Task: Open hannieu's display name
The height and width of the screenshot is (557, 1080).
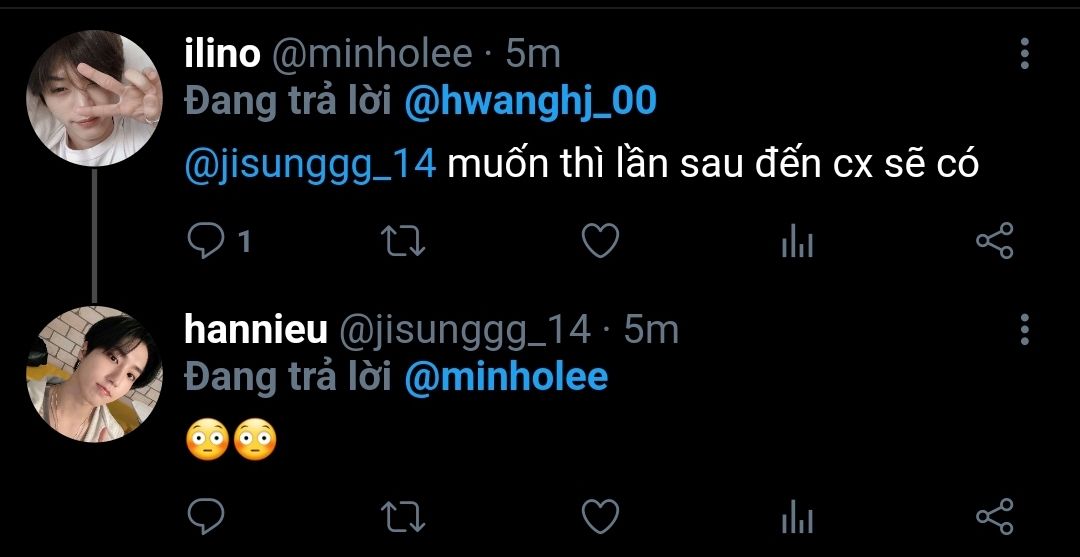Action: 256,329
